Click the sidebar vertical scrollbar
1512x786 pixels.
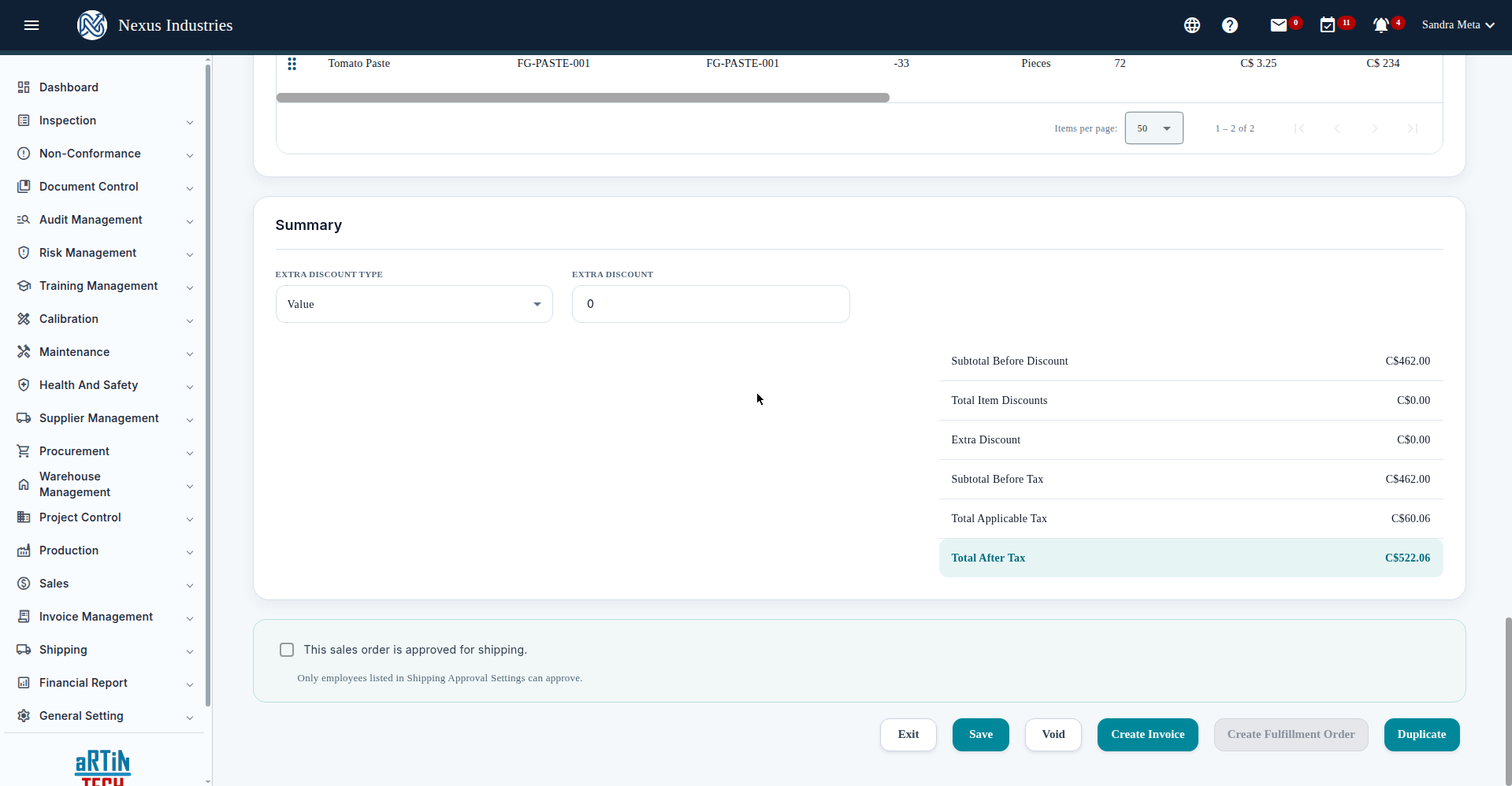point(208,386)
